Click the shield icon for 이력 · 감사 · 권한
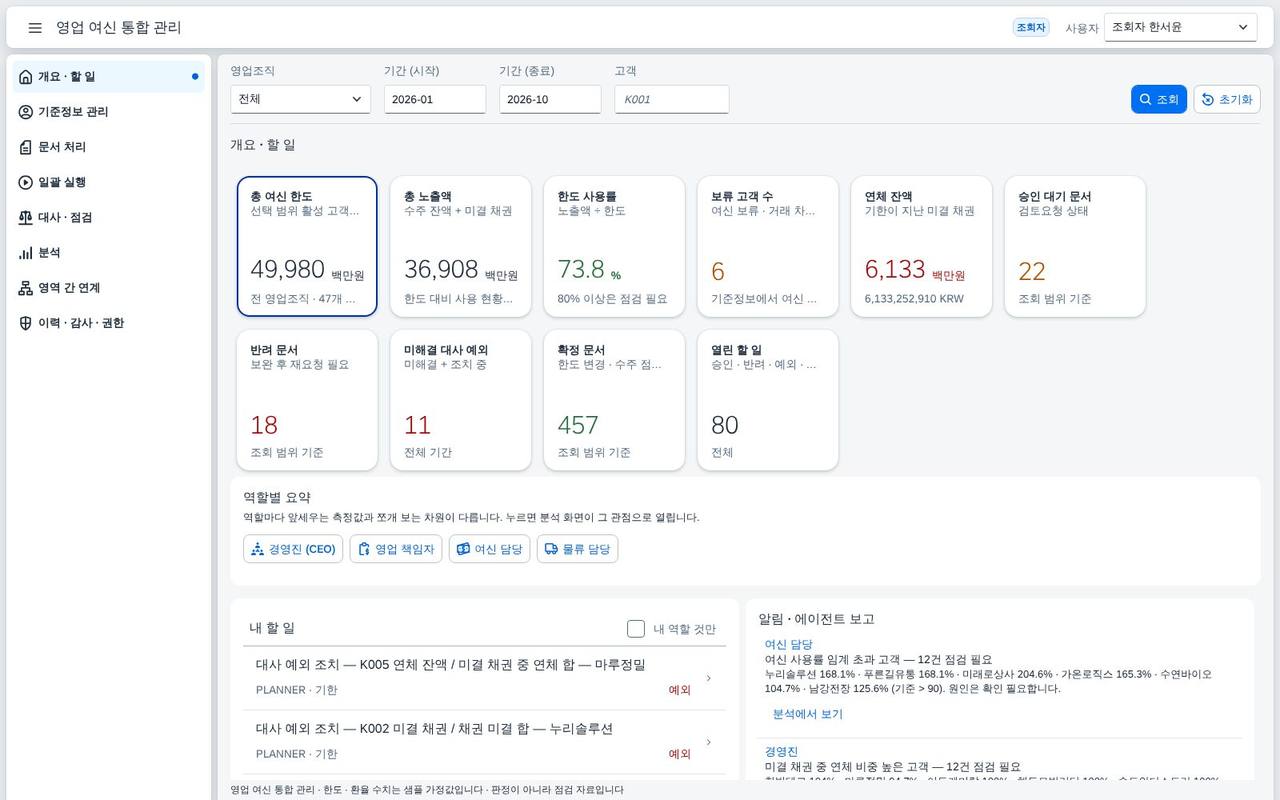1280x800 pixels. tap(26, 323)
